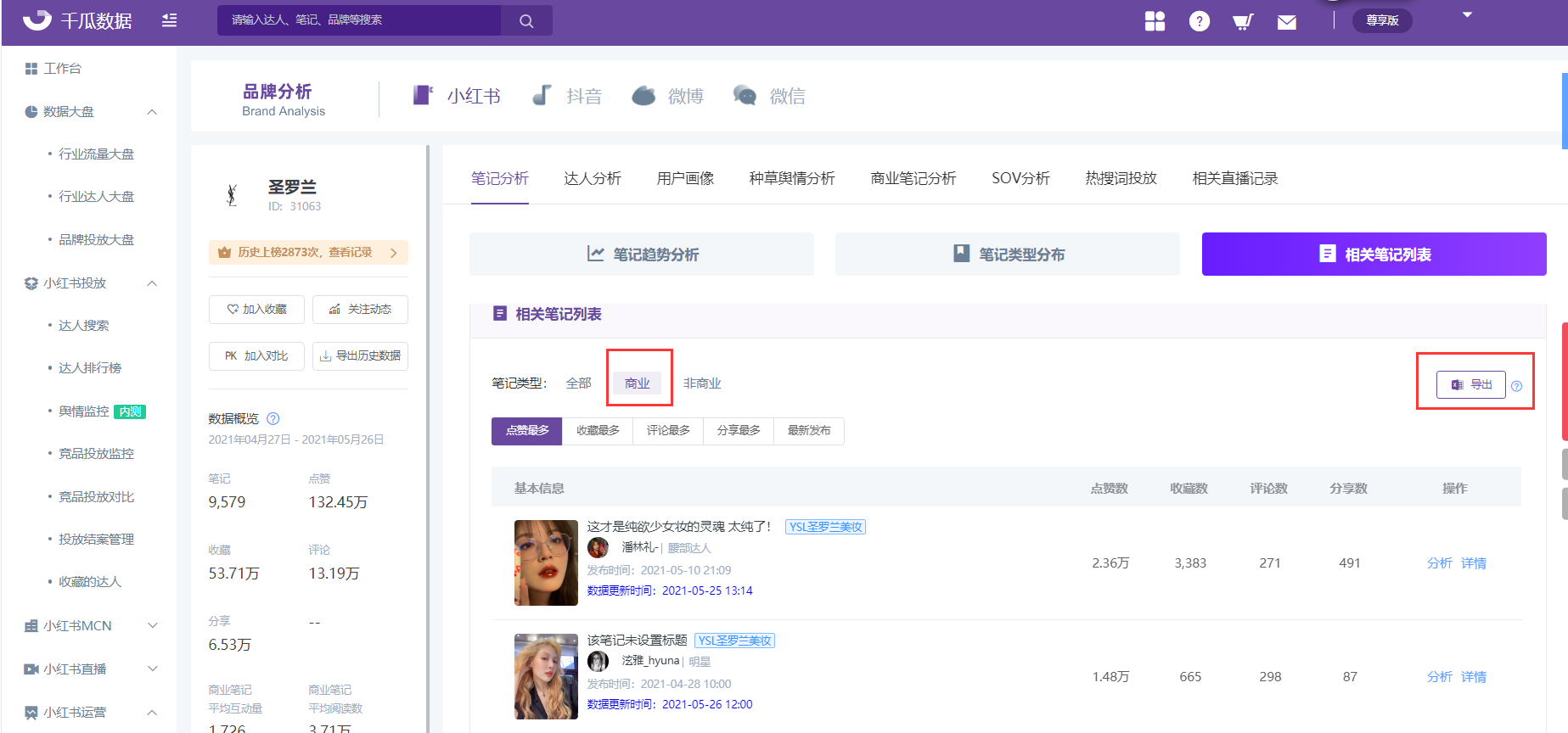Screen dimensions: 1568x733
Task: Collapse the 数据大盘 sidebar section chevron
Action: coord(152,112)
